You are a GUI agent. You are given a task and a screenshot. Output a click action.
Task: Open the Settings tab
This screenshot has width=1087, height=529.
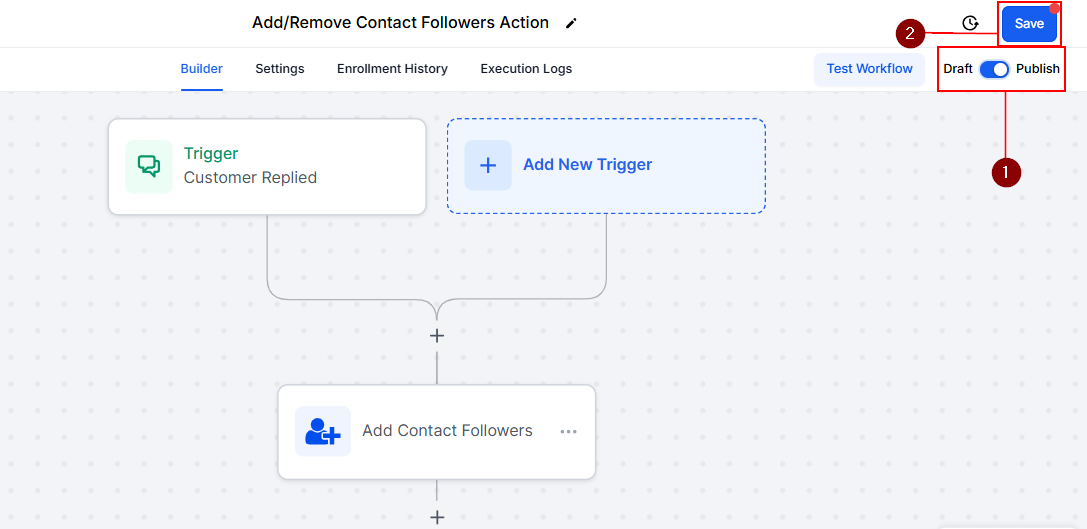coord(280,69)
